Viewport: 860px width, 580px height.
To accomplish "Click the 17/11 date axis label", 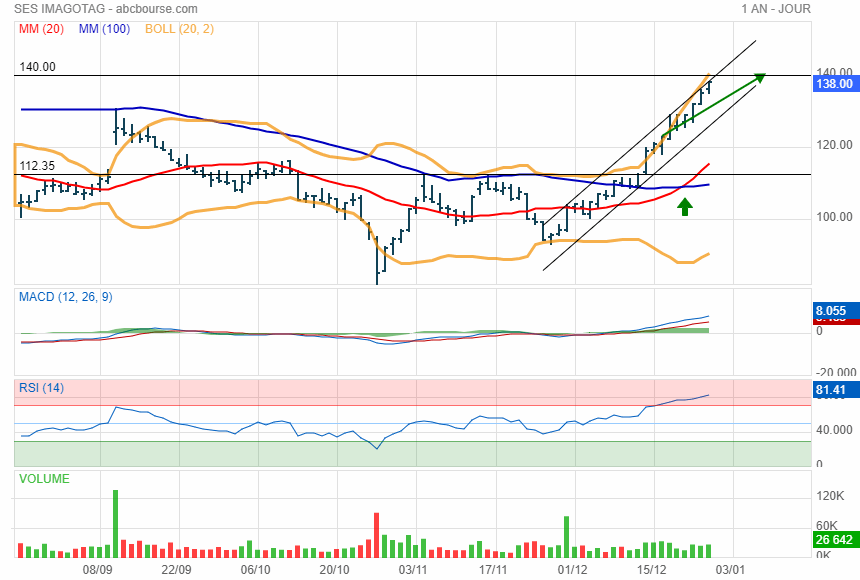I will click(x=493, y=570).
